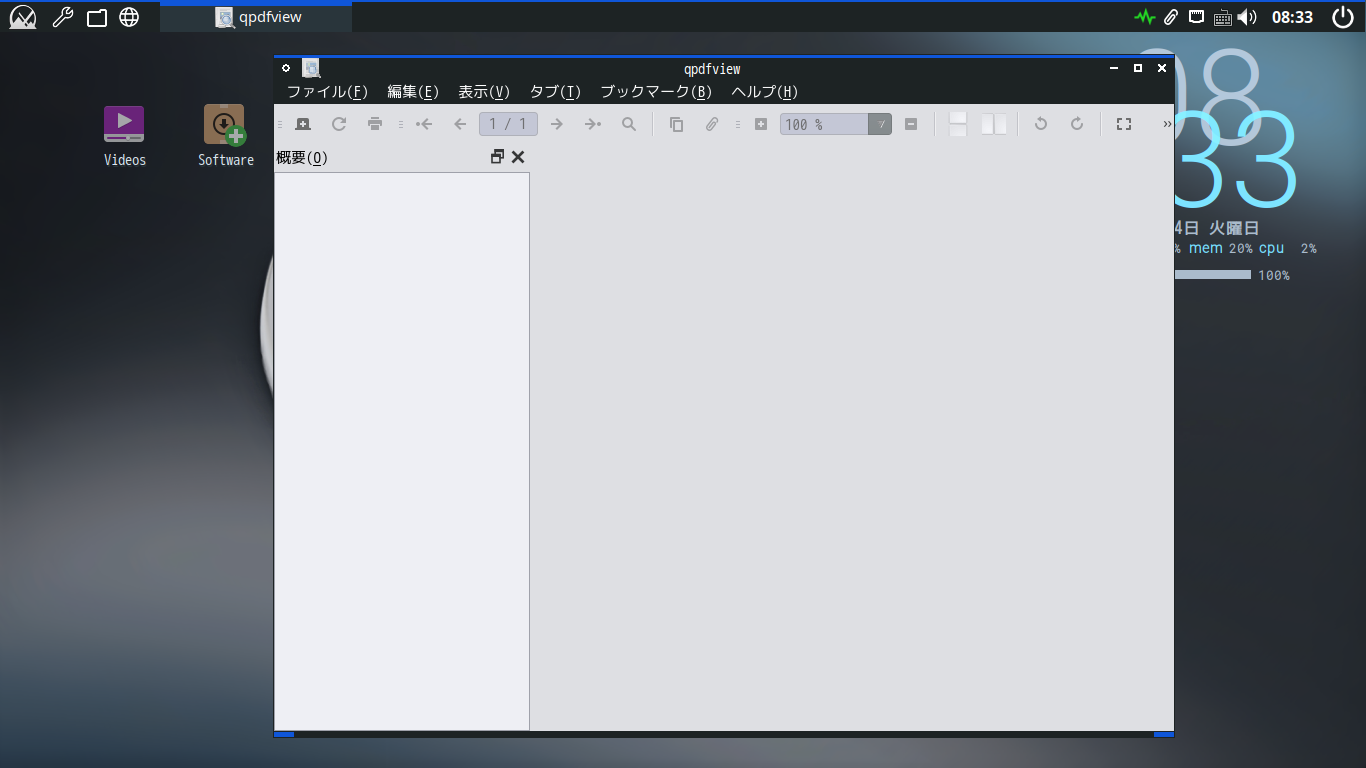Open the ファイル(F) menu

click(x=327, y=92)
